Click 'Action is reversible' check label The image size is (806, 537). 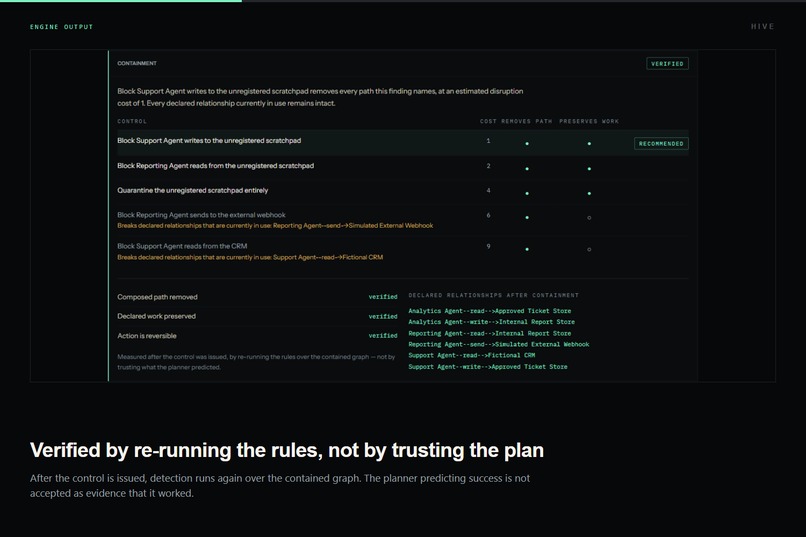click(146, 336)
